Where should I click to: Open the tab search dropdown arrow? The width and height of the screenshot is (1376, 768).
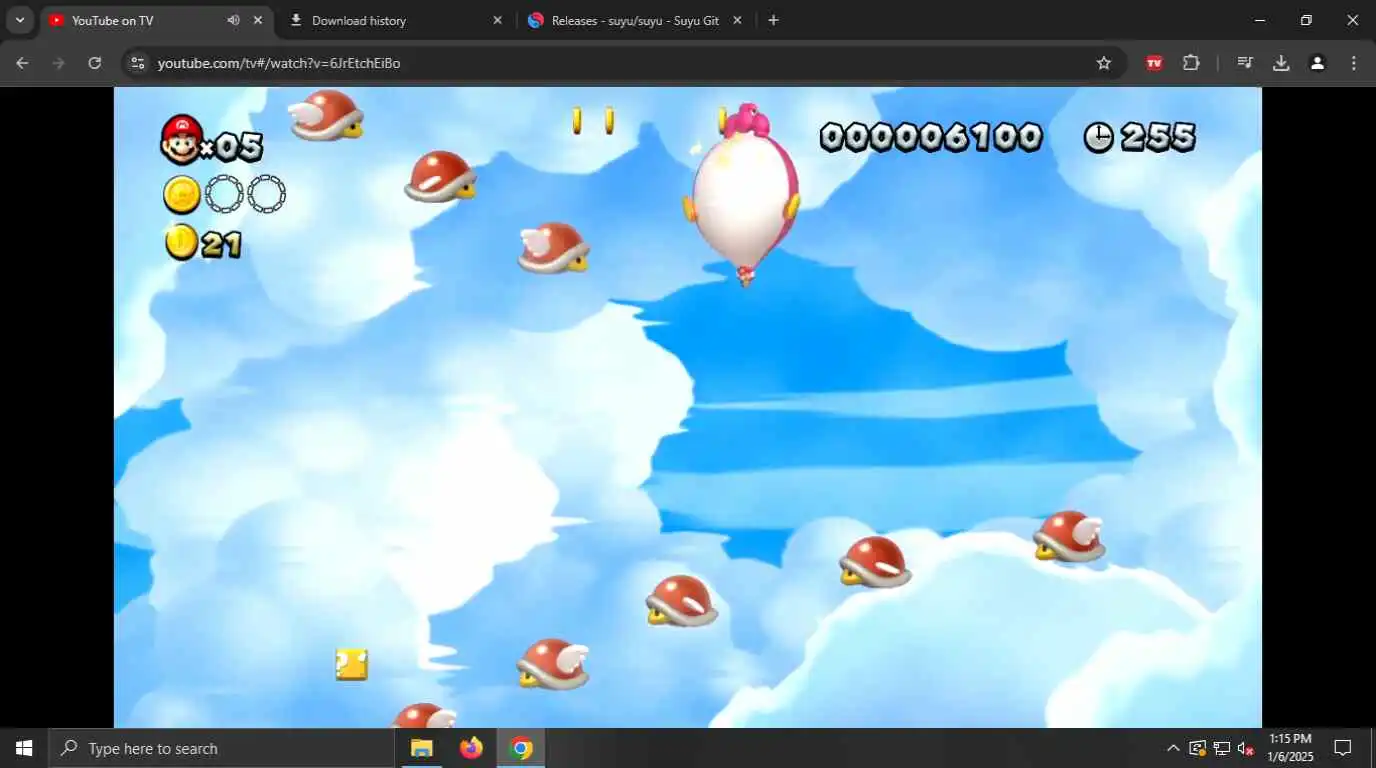click(20, 20)
